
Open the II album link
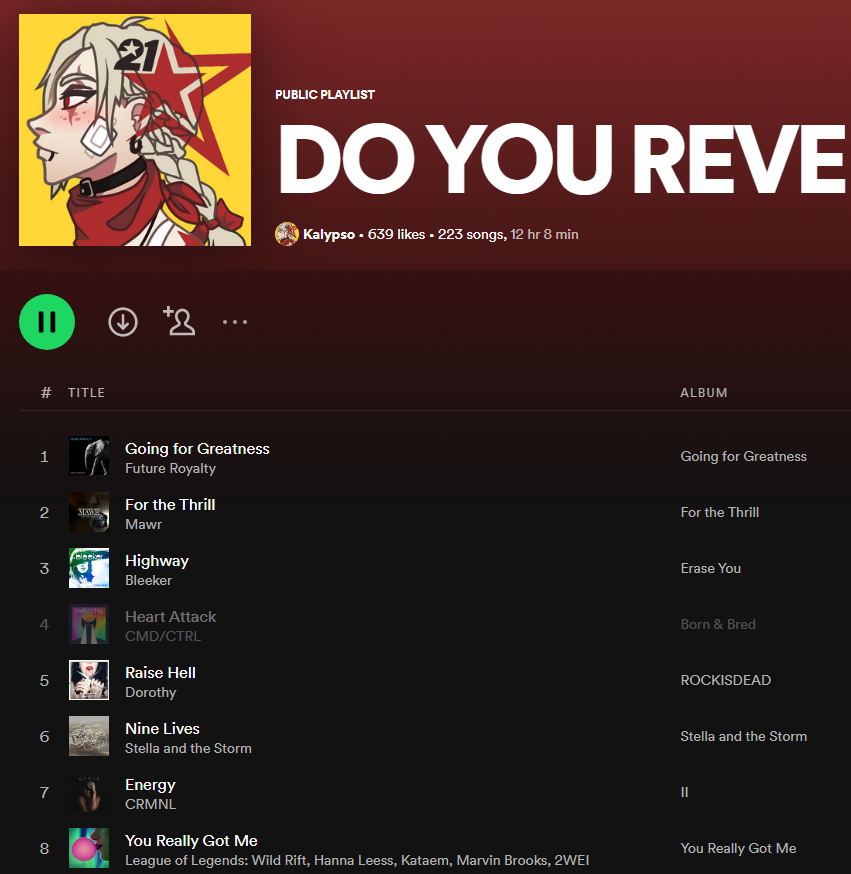point(684,793)
